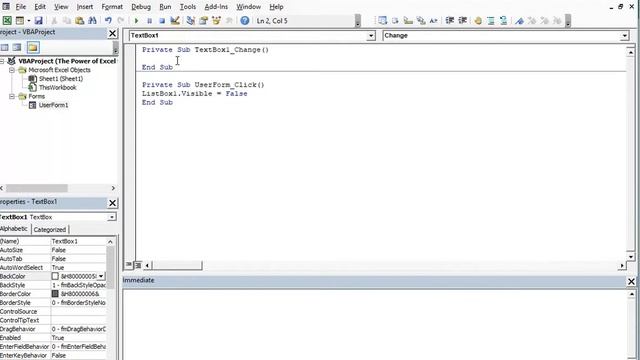Select ThisWorkbook in the project tree
640x360 pixels.
(x=58, y=87)
